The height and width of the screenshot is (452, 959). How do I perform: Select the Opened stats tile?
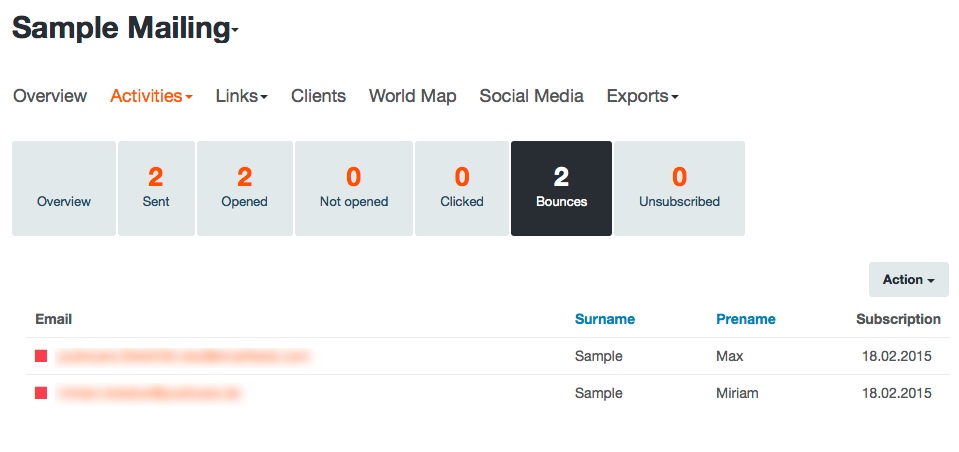tap(244, 188)
